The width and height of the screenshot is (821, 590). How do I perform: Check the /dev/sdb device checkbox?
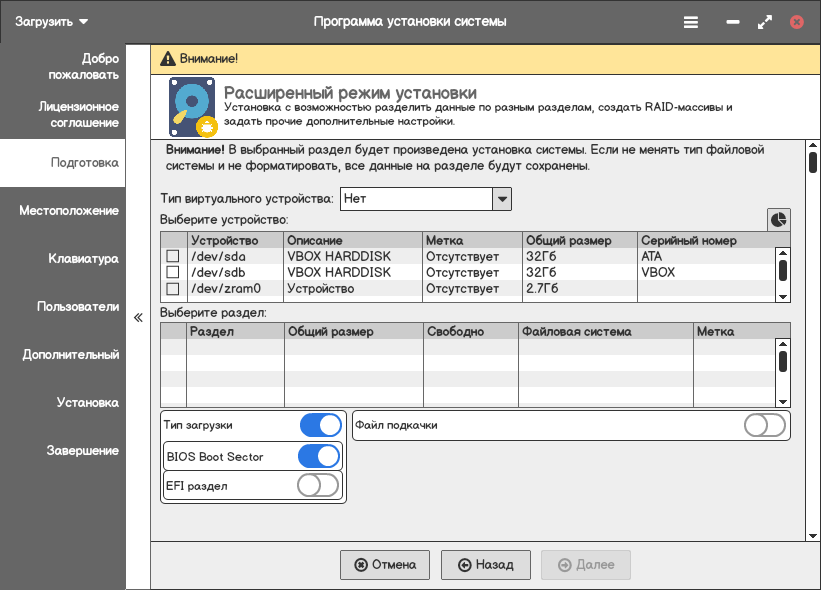[173, 273]
